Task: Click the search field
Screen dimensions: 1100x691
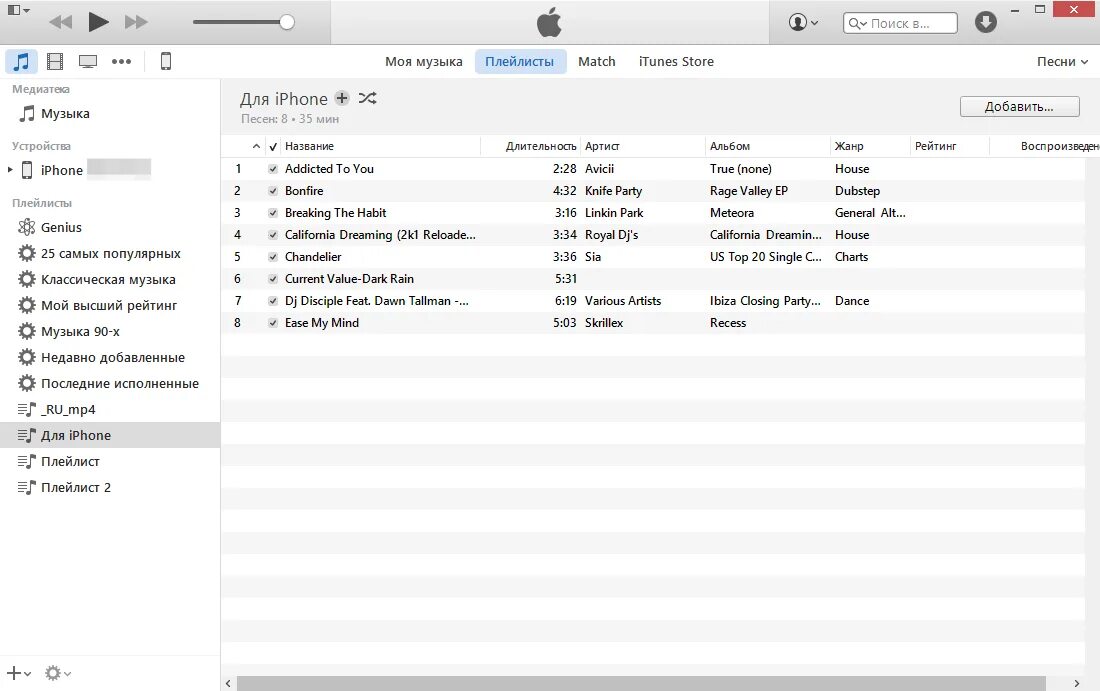Action: coord(900,23)
